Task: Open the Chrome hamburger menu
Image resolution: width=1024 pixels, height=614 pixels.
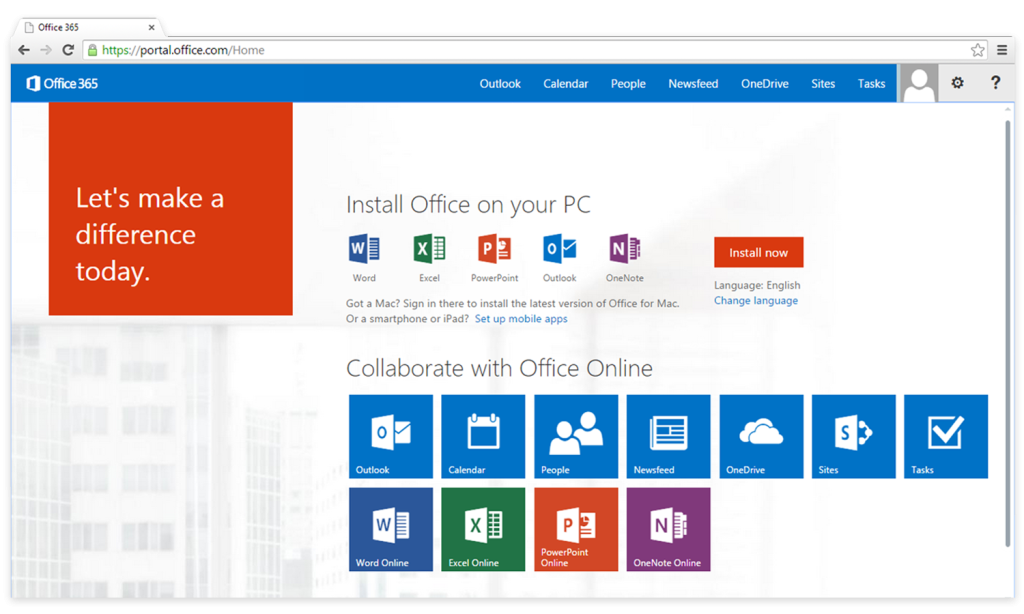Action: tap(1002, 50)
